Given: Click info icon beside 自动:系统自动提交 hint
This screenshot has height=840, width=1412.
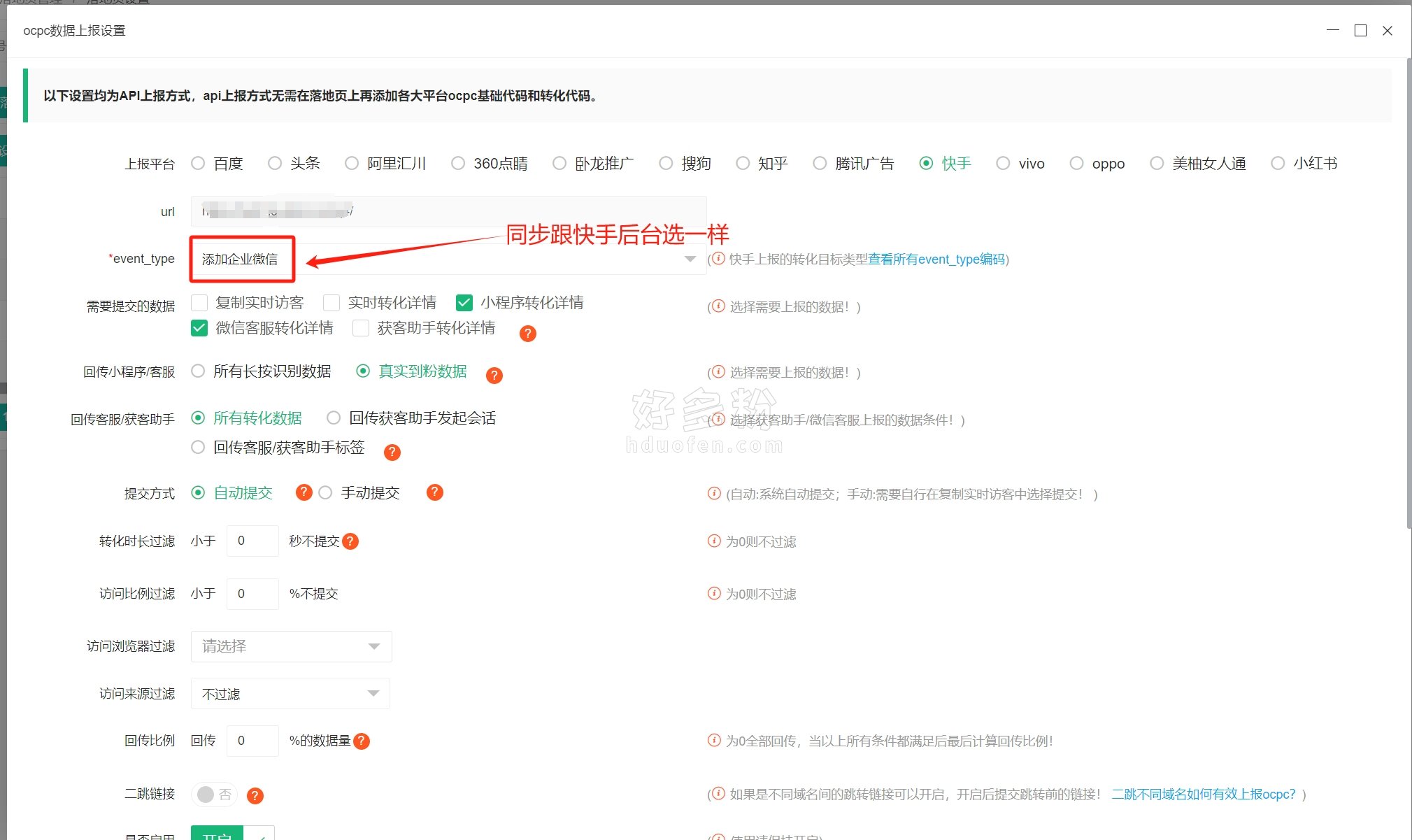Looking at the screenshot, I should (714, 493).
